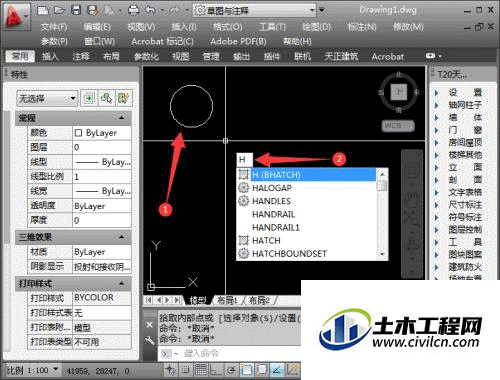Image resolution: width=500 pixels, height=380 pixels.
Task: Open the 无选择 object selection dropdown
Action: [47, 98]
